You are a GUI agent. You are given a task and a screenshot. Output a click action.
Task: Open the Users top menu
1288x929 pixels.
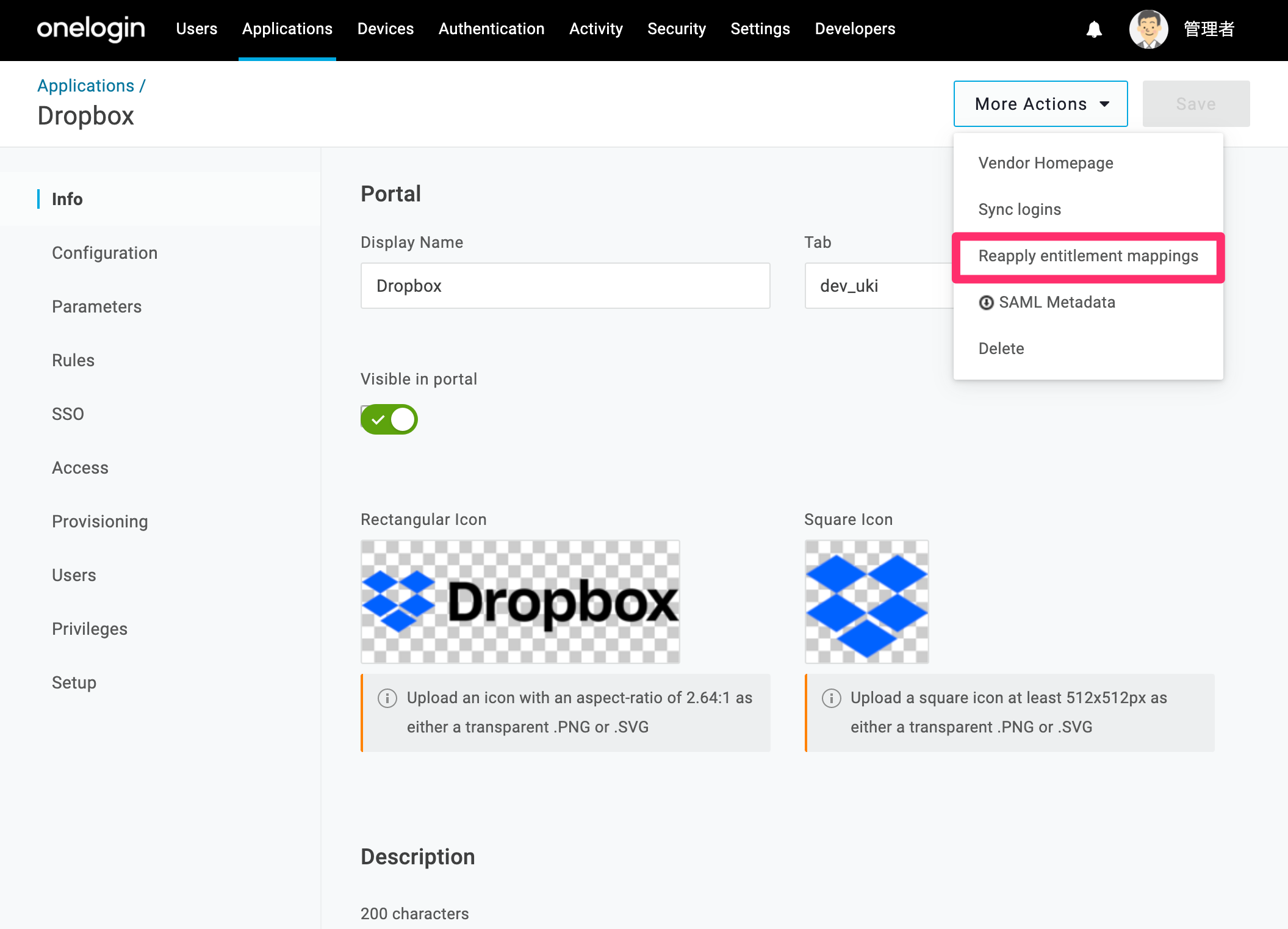click(196, 29)
